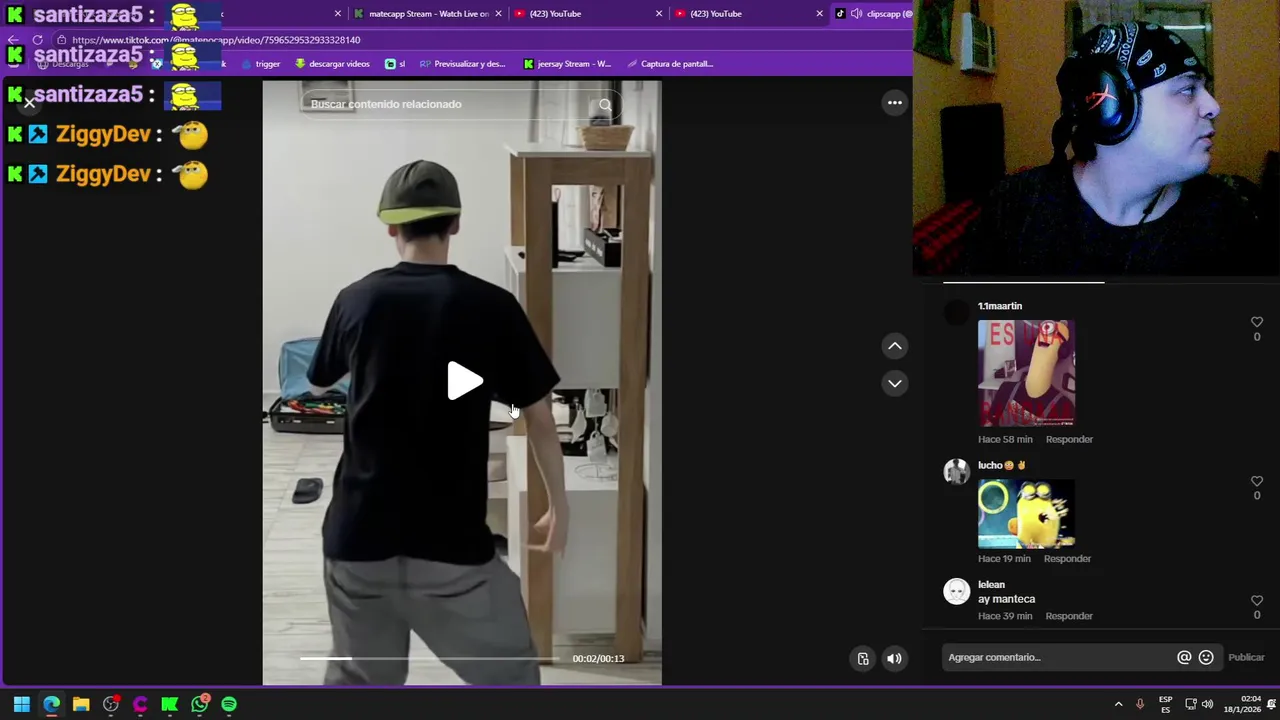Open 'jeersay Stream - W...' bookmark
Screen dimensions: 1280x720
pyautogui.click(x=567, y=64)
